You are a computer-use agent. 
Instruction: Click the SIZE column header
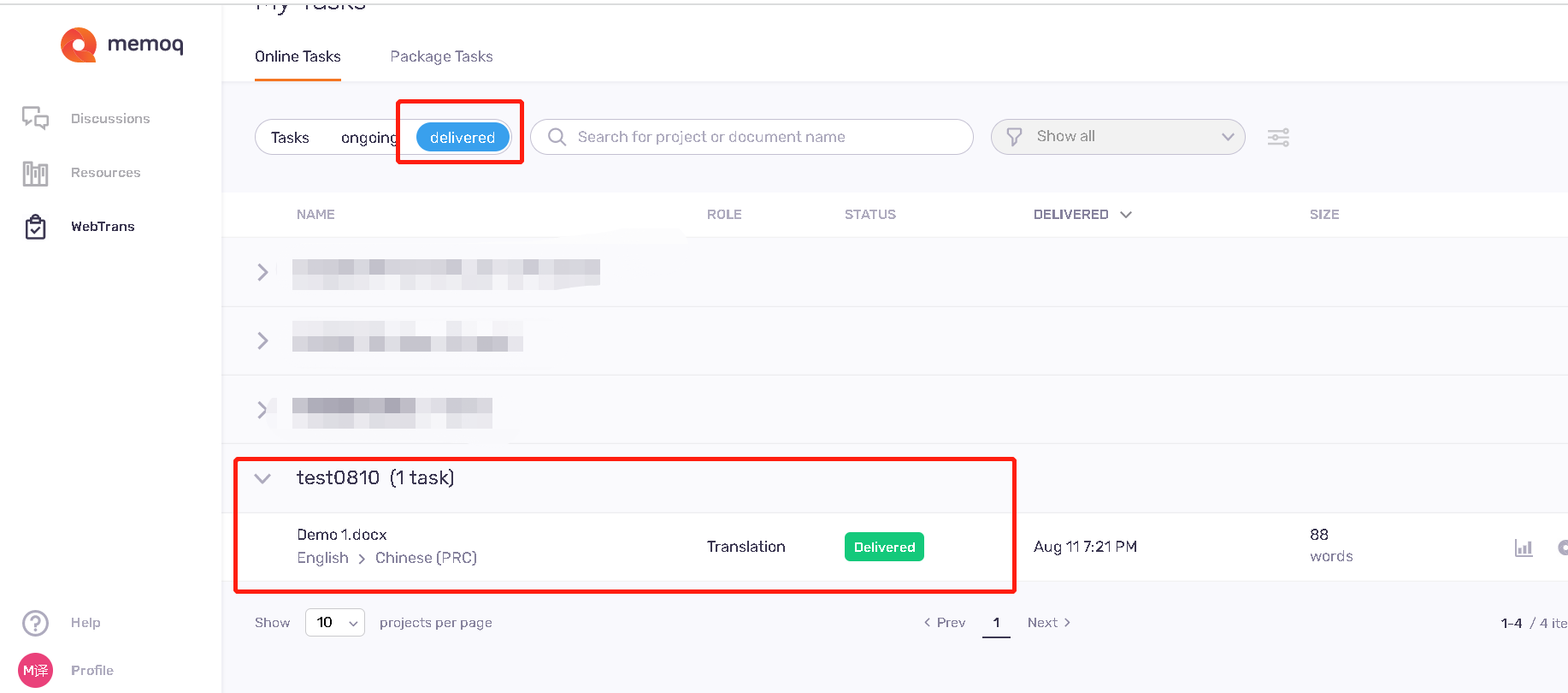coord(1324,215)
